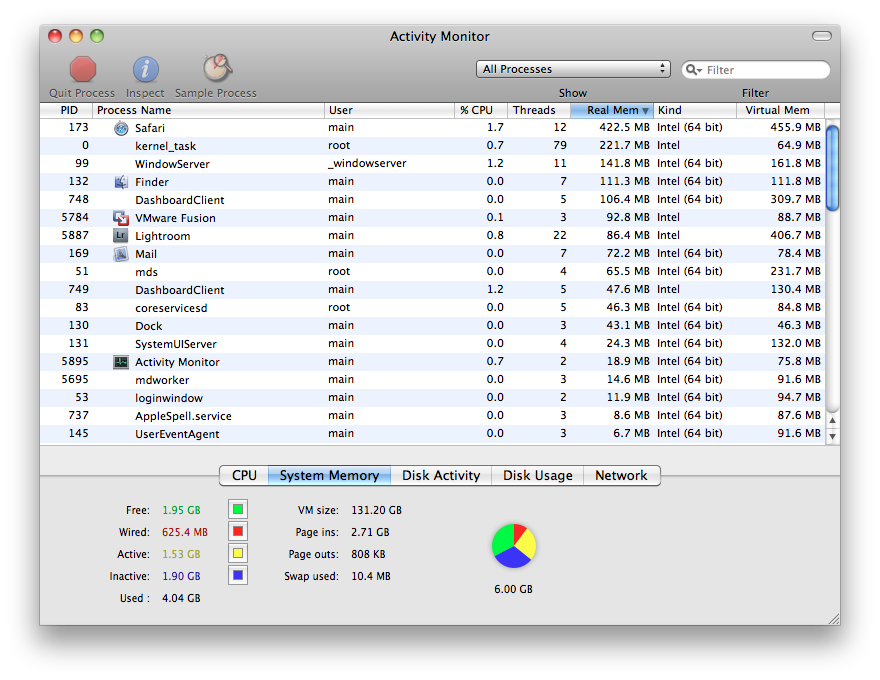The image size is (880, 680).
Task: Toggle toolbar with the pill button
Action: [x=822, y=36]
